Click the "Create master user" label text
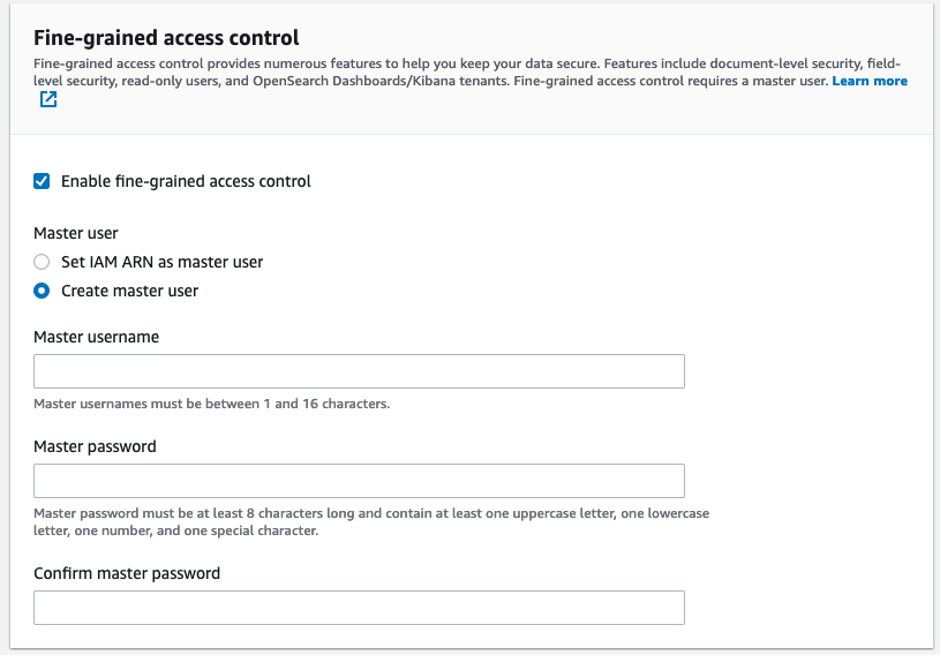Viewport: 941px width, 656px height. pos(130,291)
